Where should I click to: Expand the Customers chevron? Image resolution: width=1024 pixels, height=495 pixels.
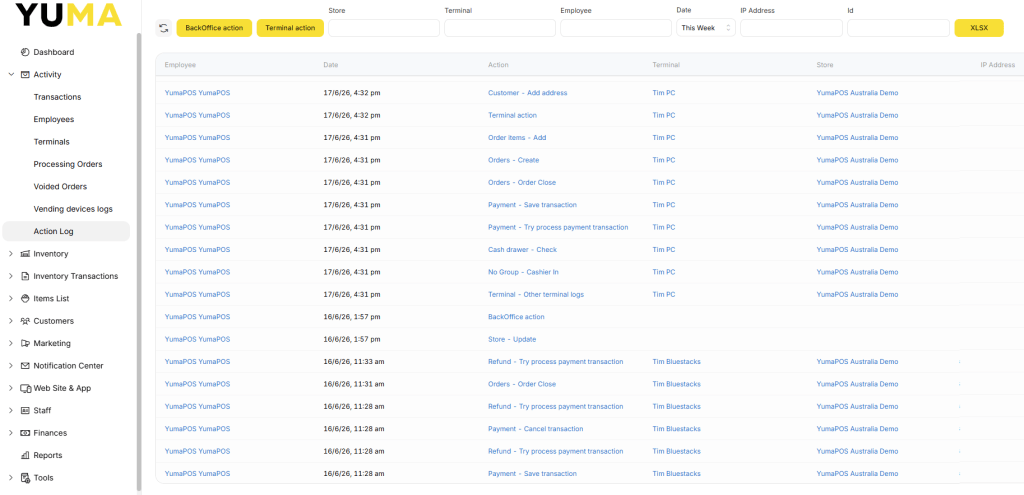tap(11, 321)
